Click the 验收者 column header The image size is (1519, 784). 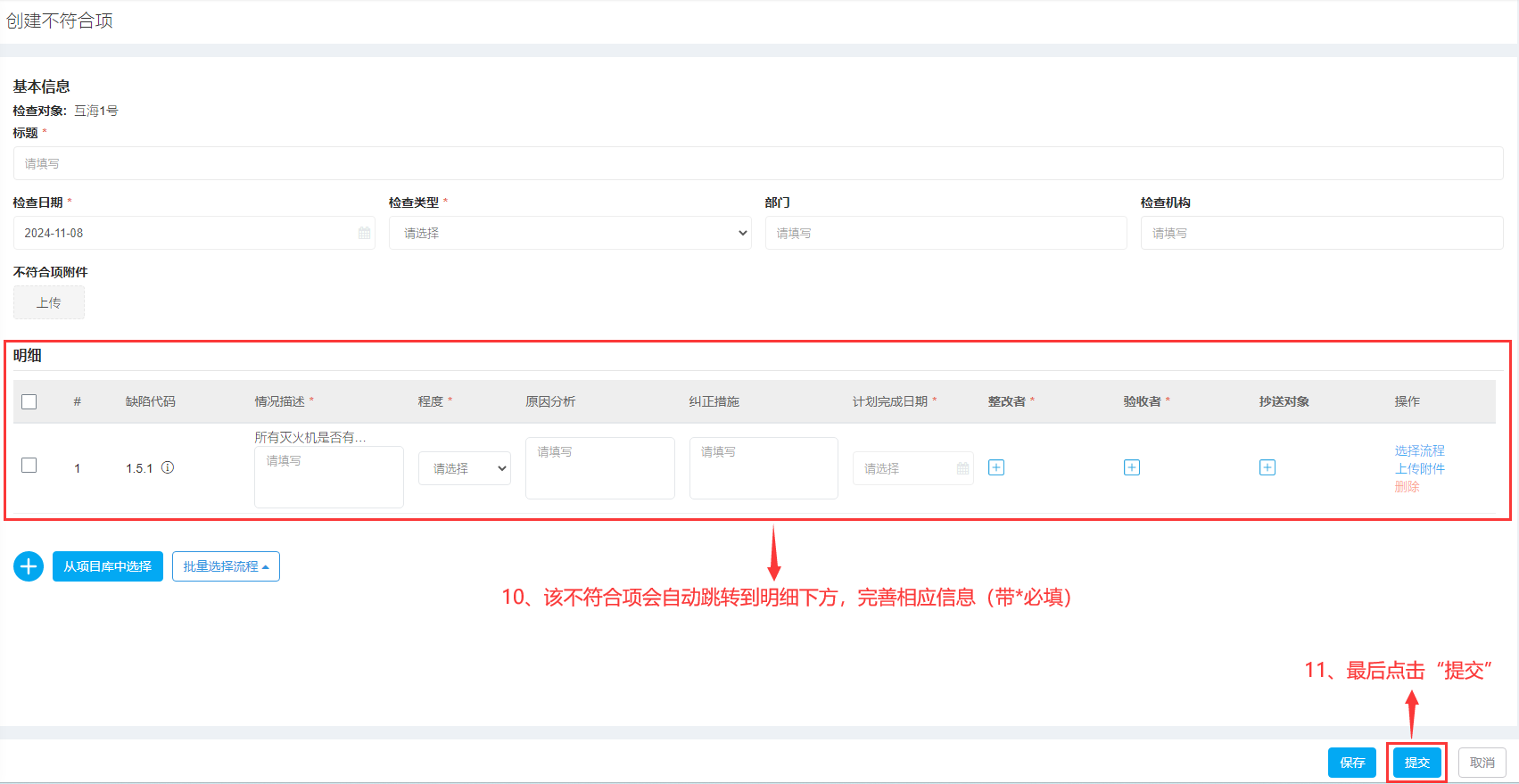pyautogui.click(x=1143, y=401)
